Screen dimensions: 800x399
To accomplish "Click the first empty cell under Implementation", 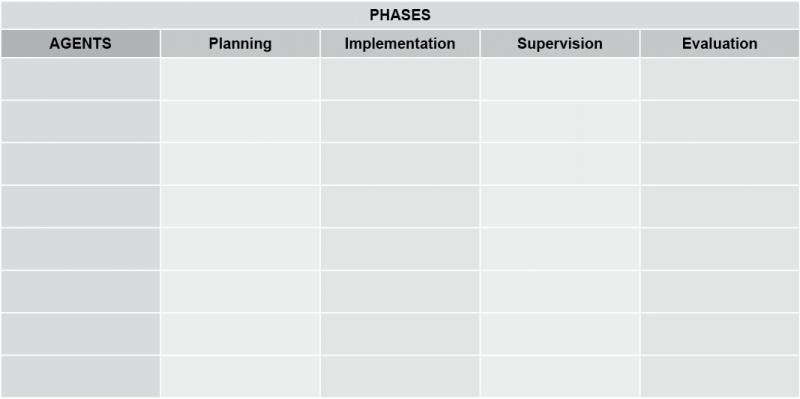I will 400,79.
